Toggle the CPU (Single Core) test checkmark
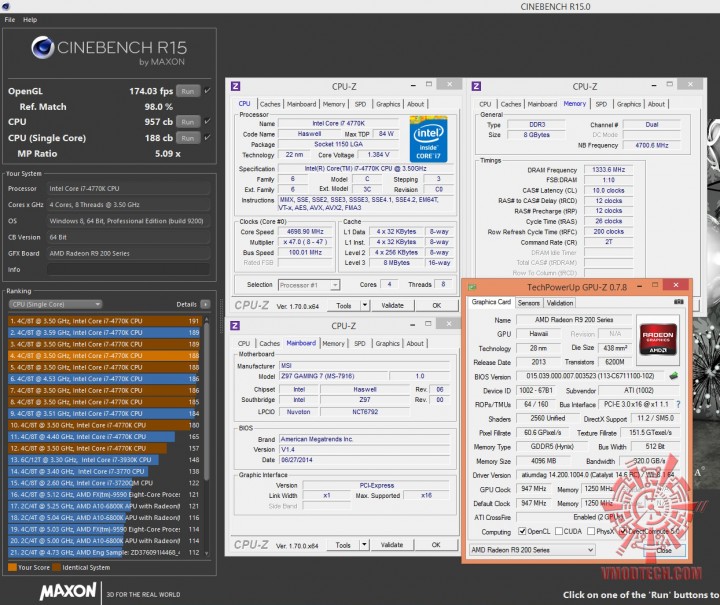Screen dimensions: 720x605 (x=208, y=137)
